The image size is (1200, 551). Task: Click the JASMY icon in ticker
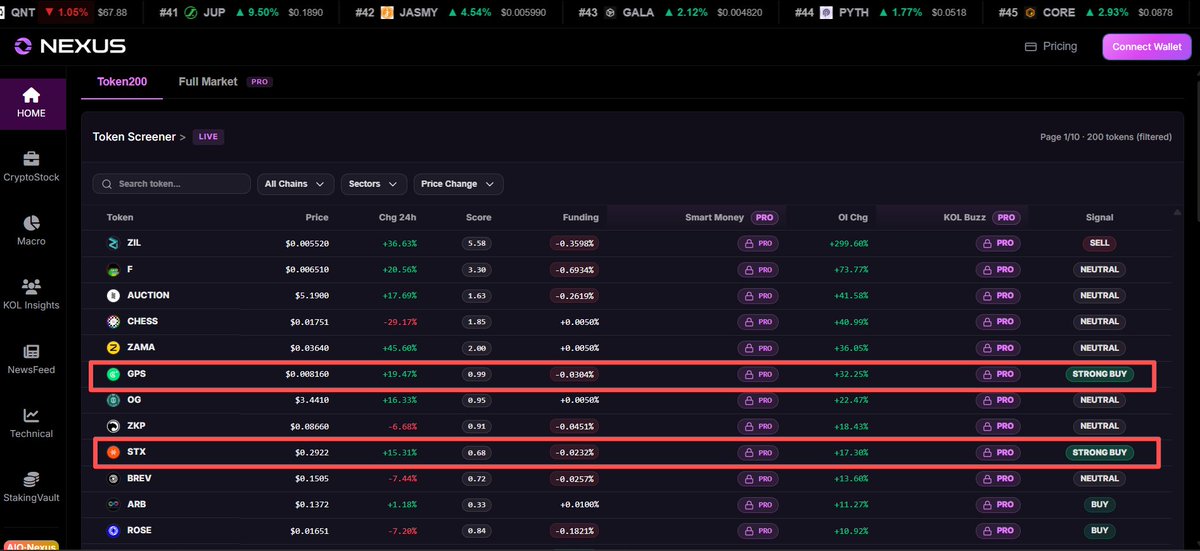click(x=387, y=13)
